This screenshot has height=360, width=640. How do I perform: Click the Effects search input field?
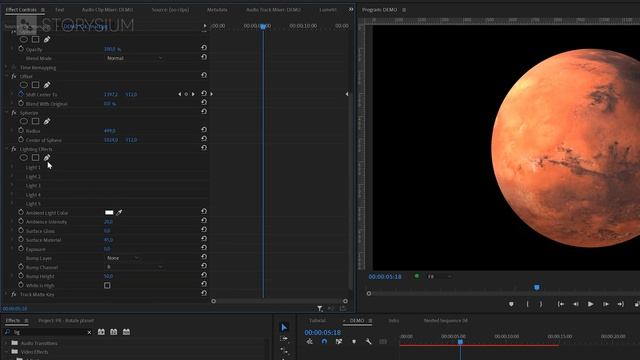click(49, 332)
